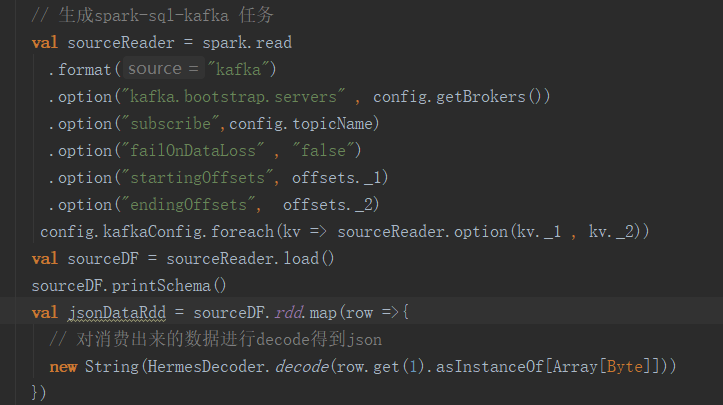Click sourceDF.printSchema() statement
This screenshot has width=723, height=405.
click(129, 286)
